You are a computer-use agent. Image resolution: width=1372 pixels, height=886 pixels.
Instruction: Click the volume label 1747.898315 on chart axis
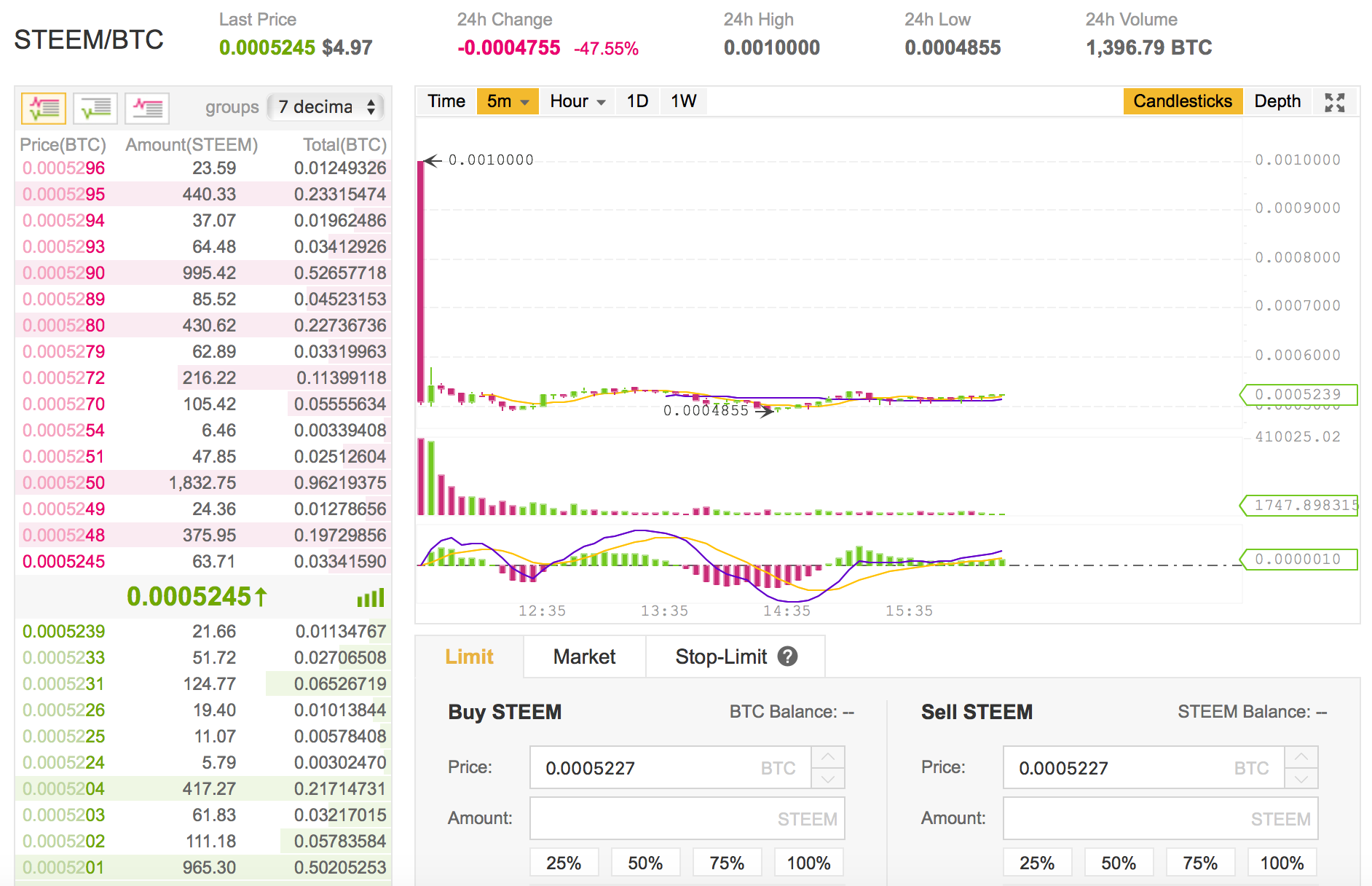coord(1298,505)
